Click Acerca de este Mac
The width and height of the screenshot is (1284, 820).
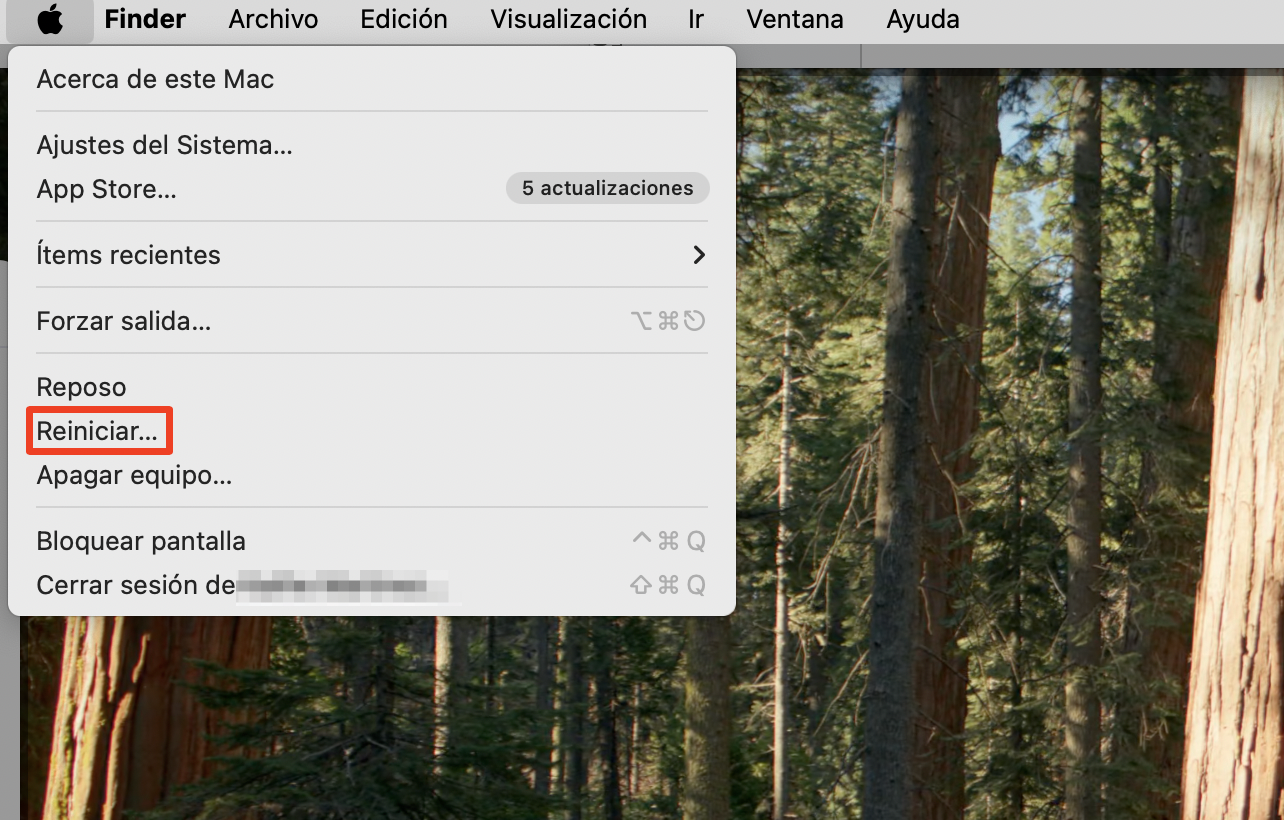pyautogui.click(x=155, y=79)
